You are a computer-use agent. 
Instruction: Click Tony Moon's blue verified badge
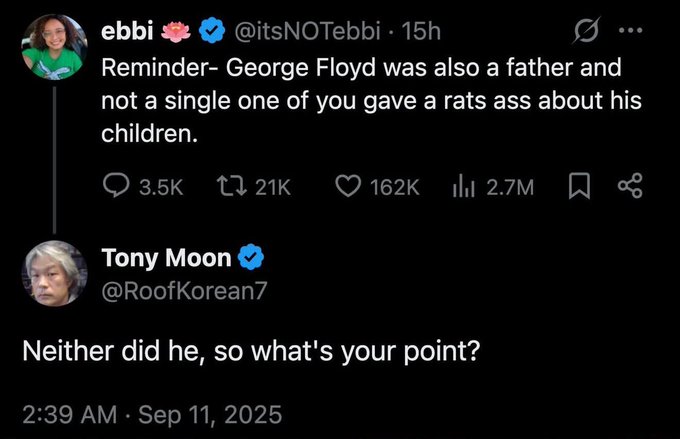point(253,259)
